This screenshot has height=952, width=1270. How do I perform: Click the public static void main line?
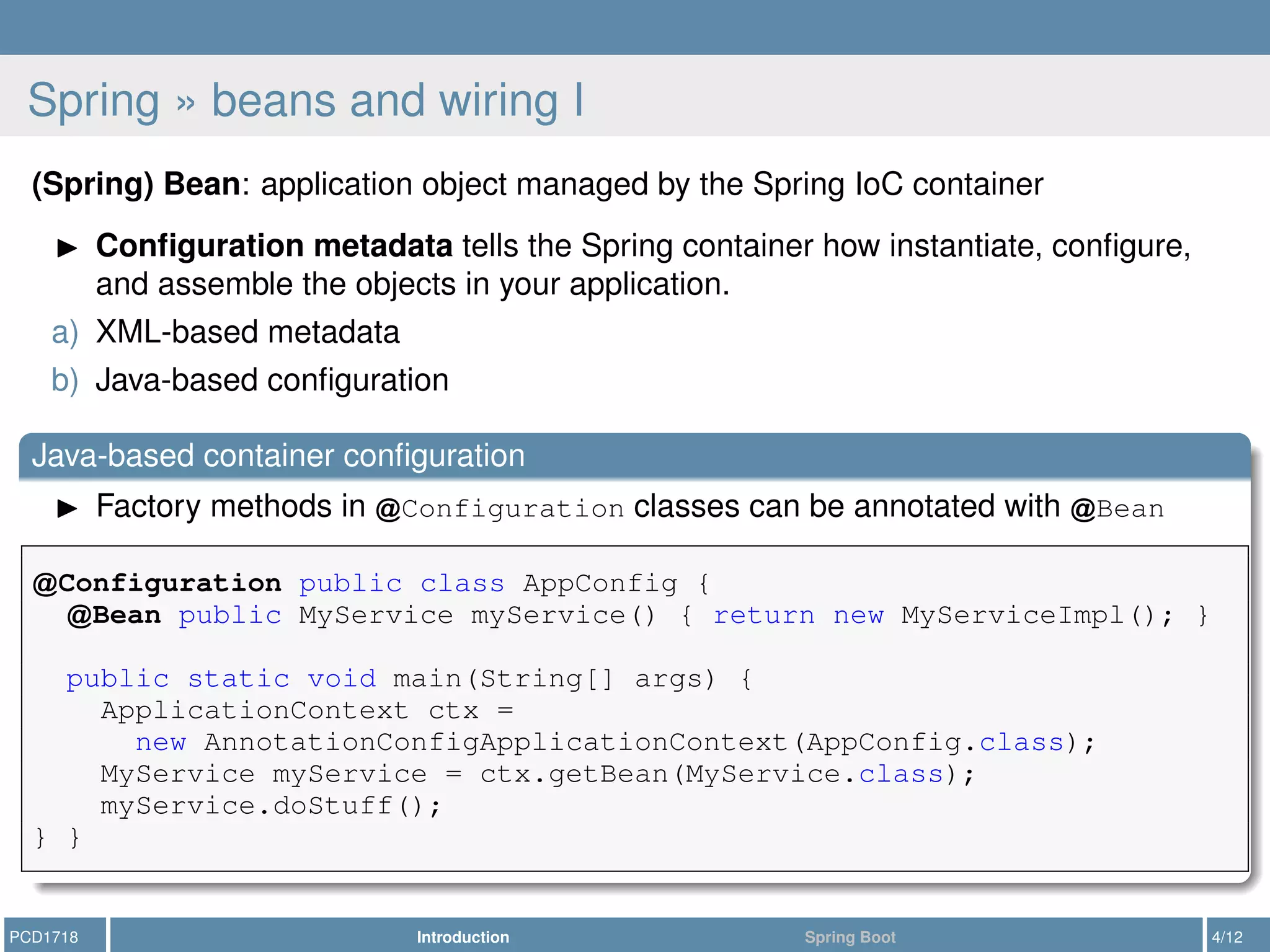408,679
